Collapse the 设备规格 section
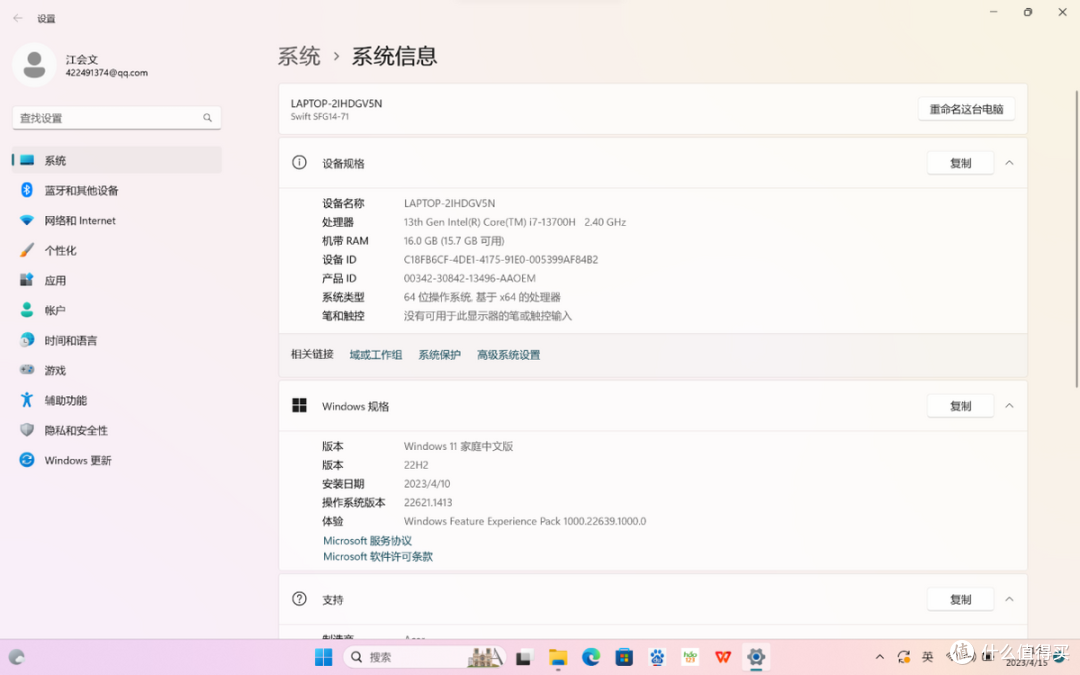Screen dimensions: 1080x675 point(1010,163)
